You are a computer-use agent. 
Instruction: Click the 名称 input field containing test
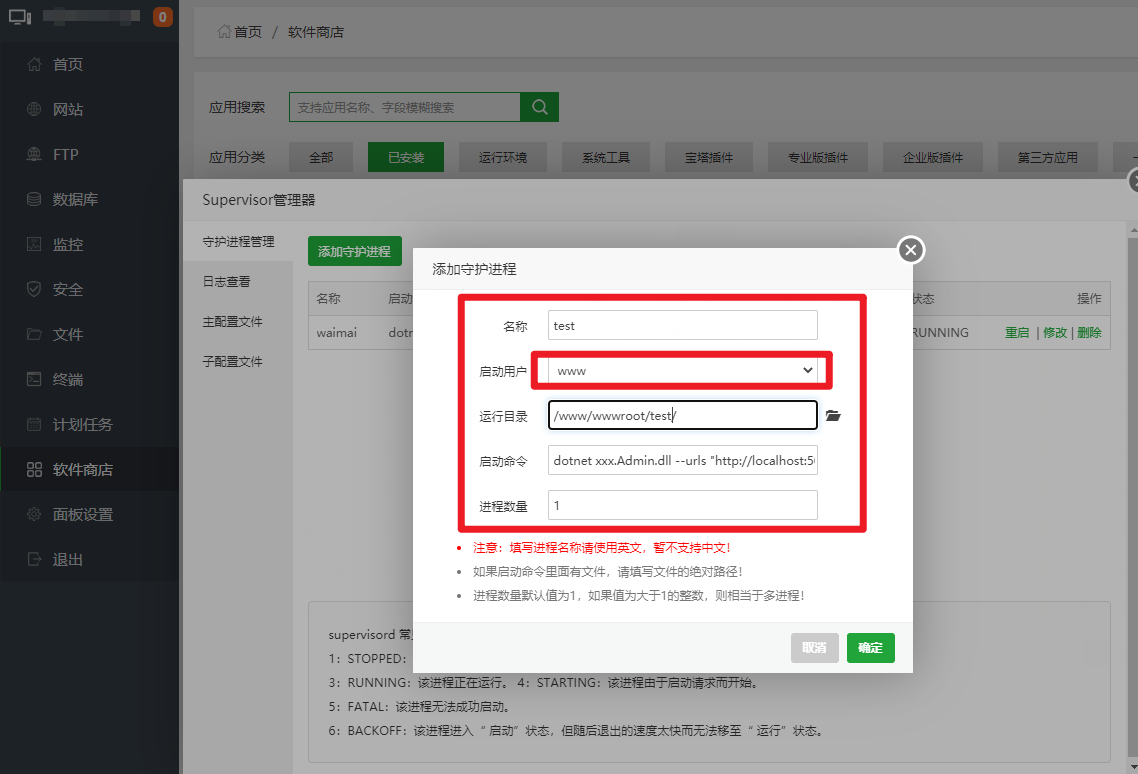point(683,325)
